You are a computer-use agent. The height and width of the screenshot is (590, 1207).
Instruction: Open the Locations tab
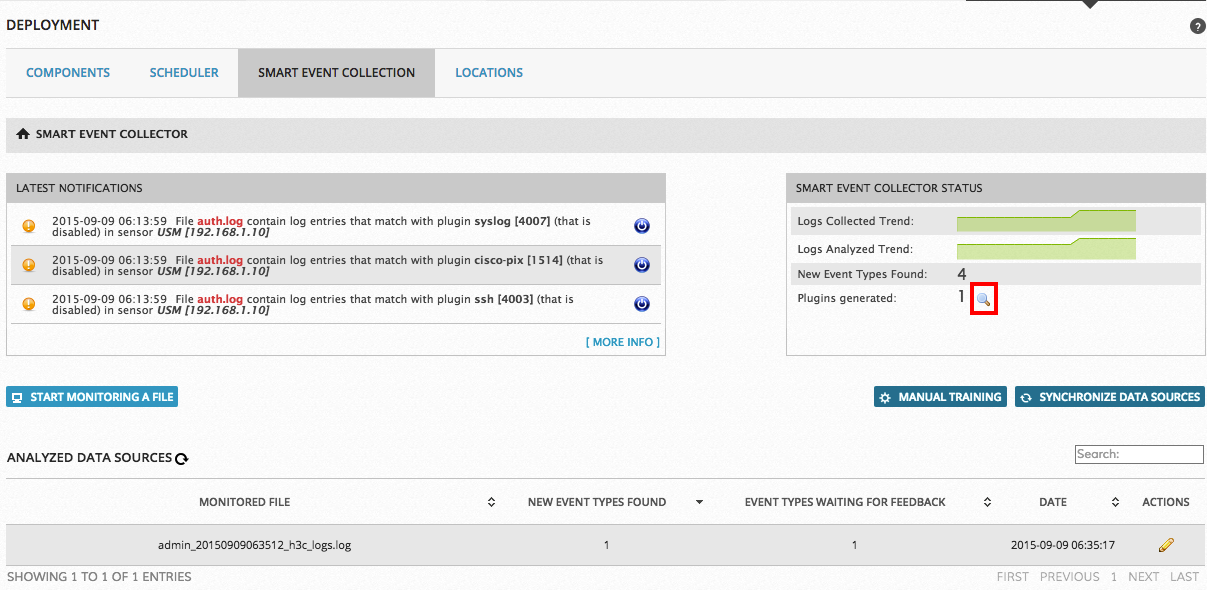(489, 73)
